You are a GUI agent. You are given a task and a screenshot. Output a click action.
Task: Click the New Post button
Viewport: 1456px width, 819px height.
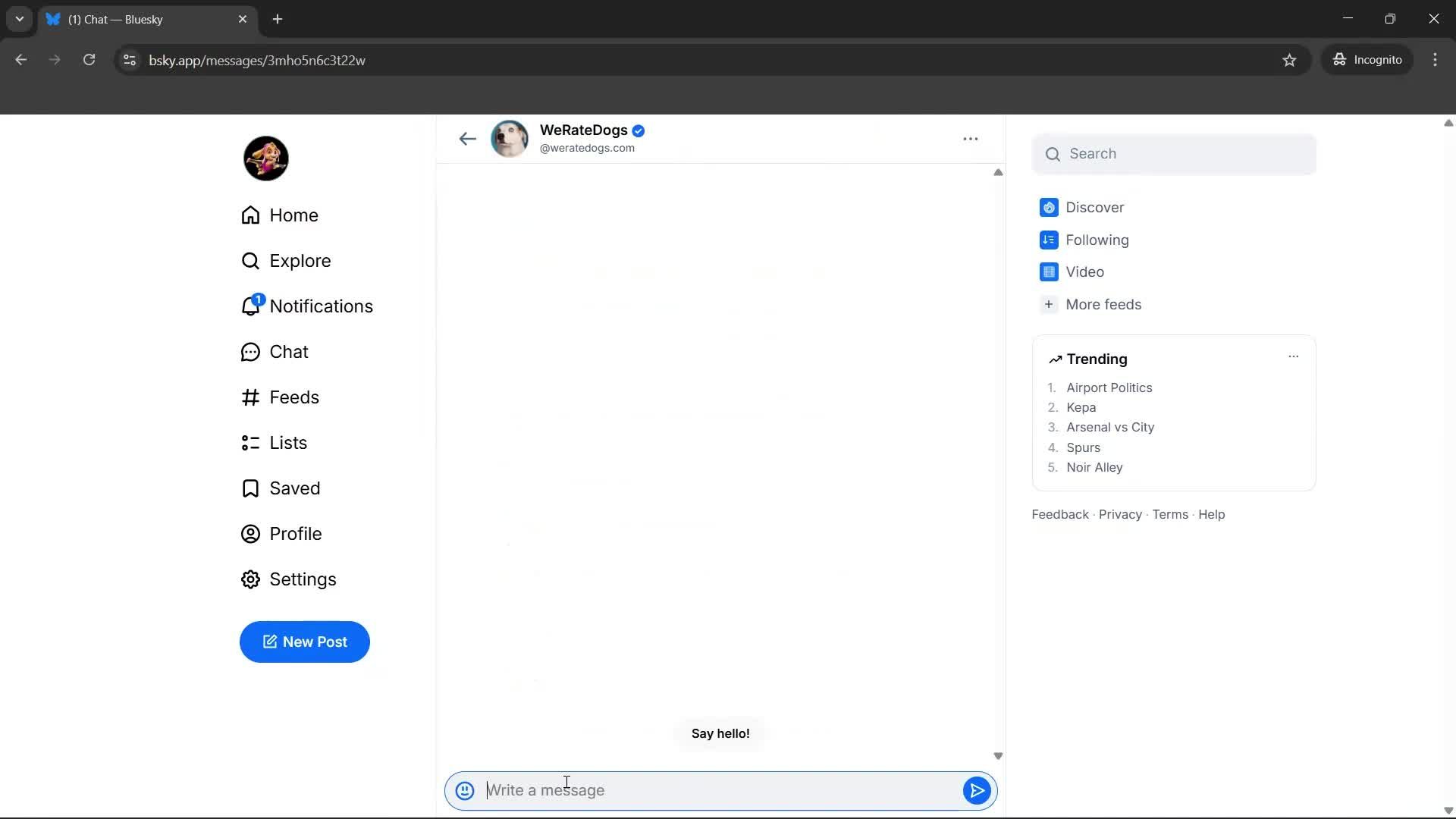pos(305,642)
